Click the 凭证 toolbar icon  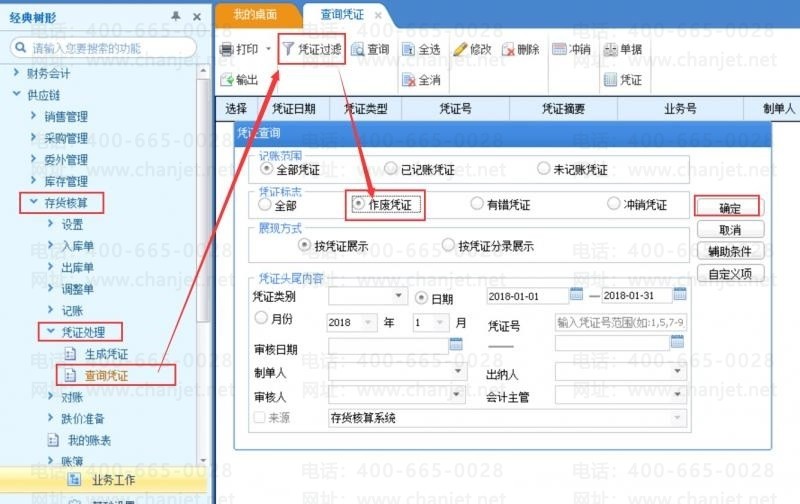coord(611,80)
